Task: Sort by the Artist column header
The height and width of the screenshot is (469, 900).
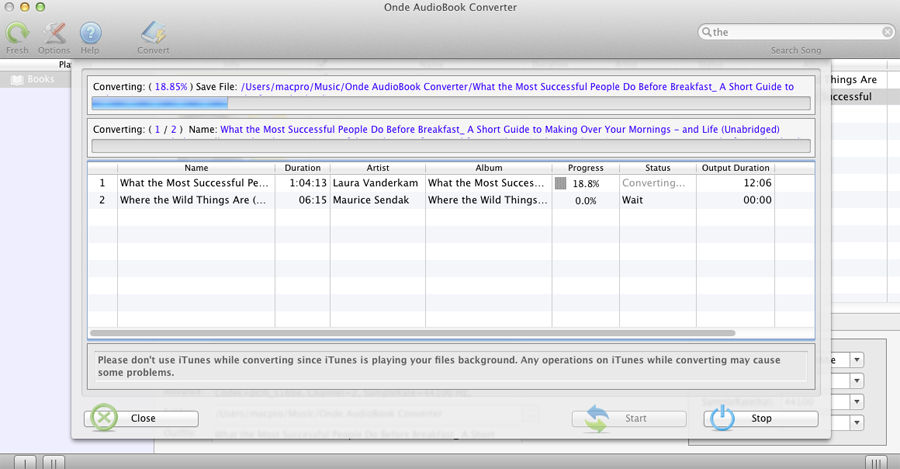Action: tap(378, 168)
